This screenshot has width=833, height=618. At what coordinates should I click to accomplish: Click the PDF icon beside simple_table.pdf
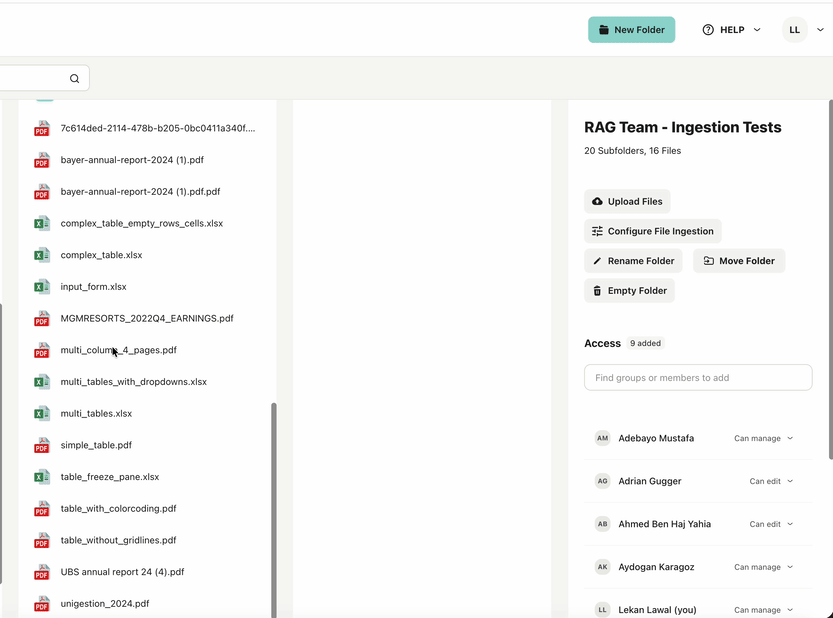point(42,445)
